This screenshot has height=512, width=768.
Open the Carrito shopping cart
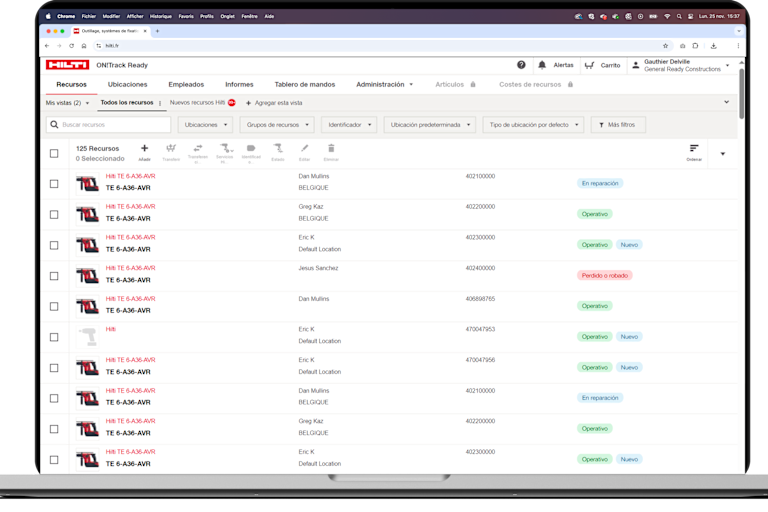[590, 65]
